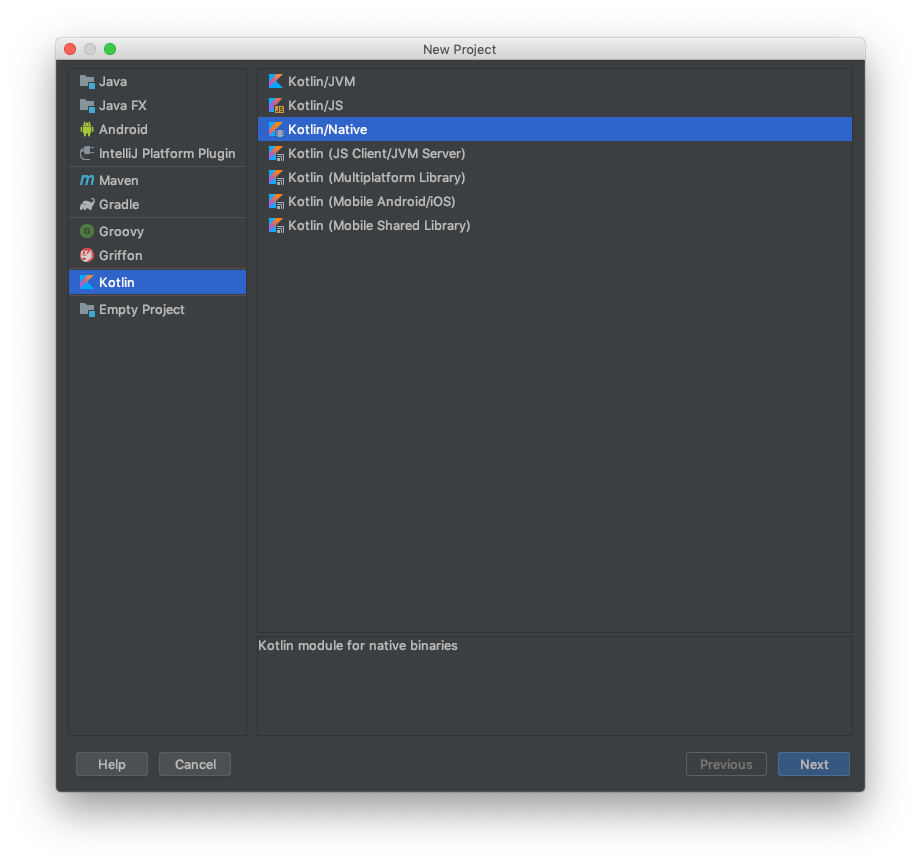The height and width of the screenshot is (866, 921).
Task: Choose Kotlin (JS Client/JVM Server) template
Action: coord(554,153)
